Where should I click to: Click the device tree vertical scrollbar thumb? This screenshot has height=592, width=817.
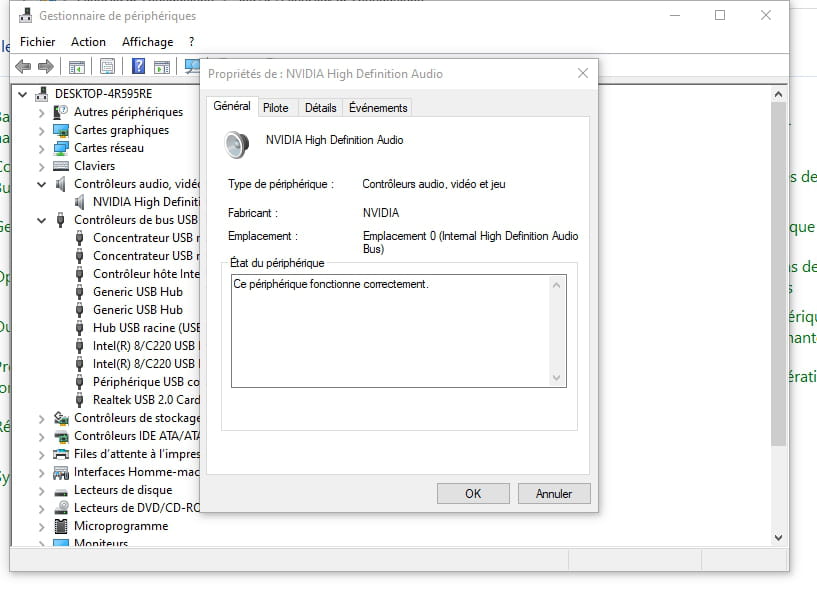point(778,274)
